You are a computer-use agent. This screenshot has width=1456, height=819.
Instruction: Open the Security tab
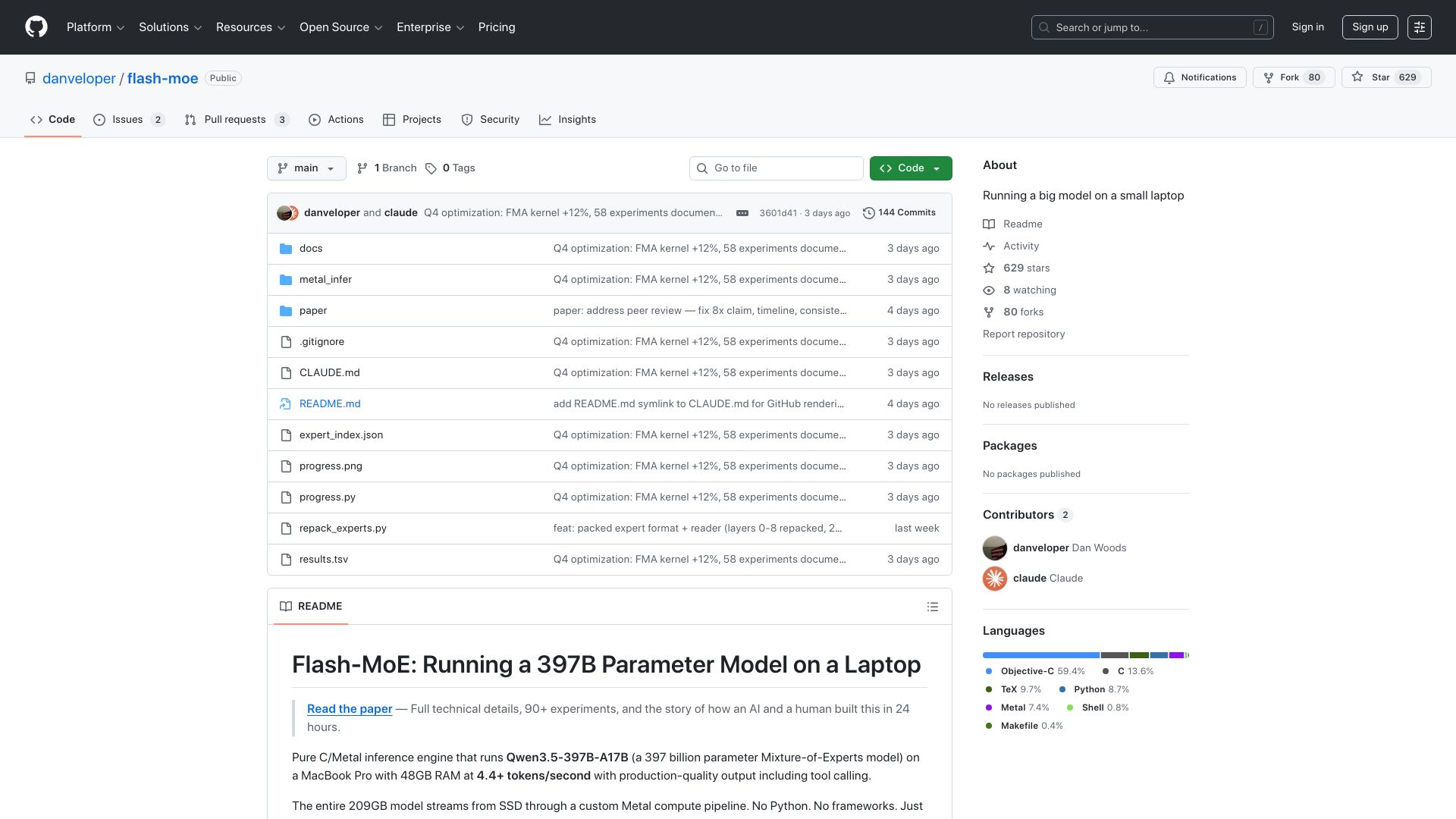(x=491, y=120)
